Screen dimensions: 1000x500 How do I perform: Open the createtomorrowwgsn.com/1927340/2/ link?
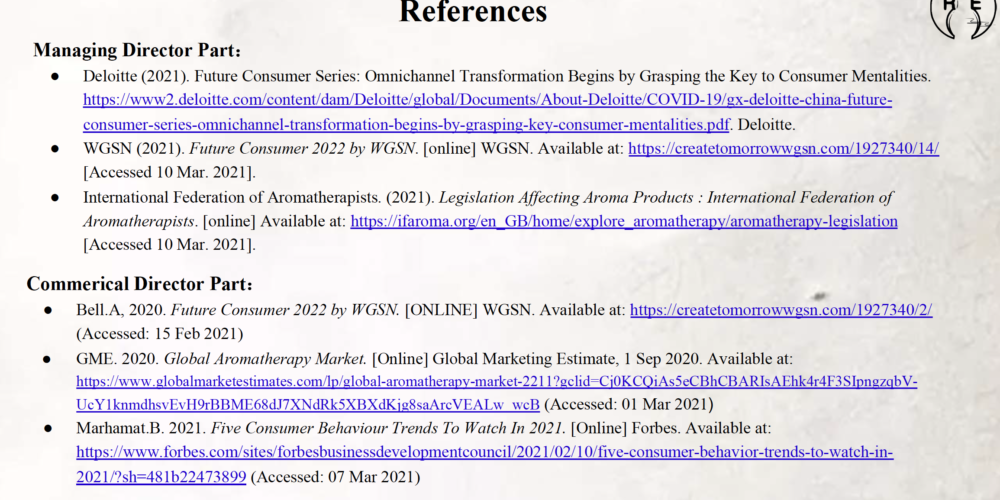(781, 310)
